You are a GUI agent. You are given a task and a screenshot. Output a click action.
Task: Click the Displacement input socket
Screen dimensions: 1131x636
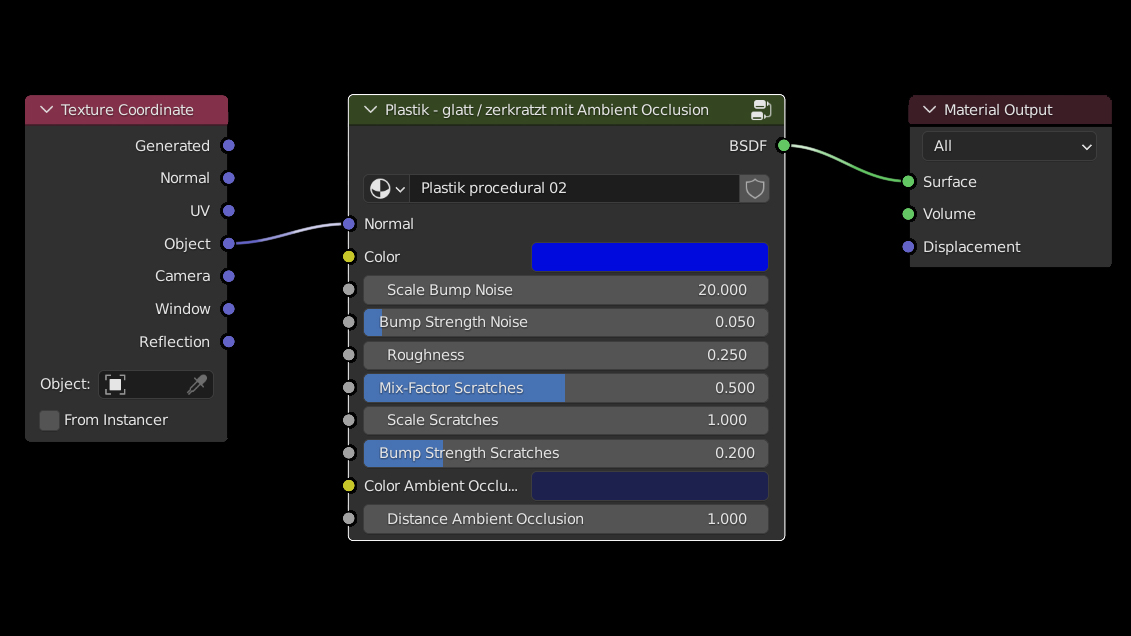(908, 247)
